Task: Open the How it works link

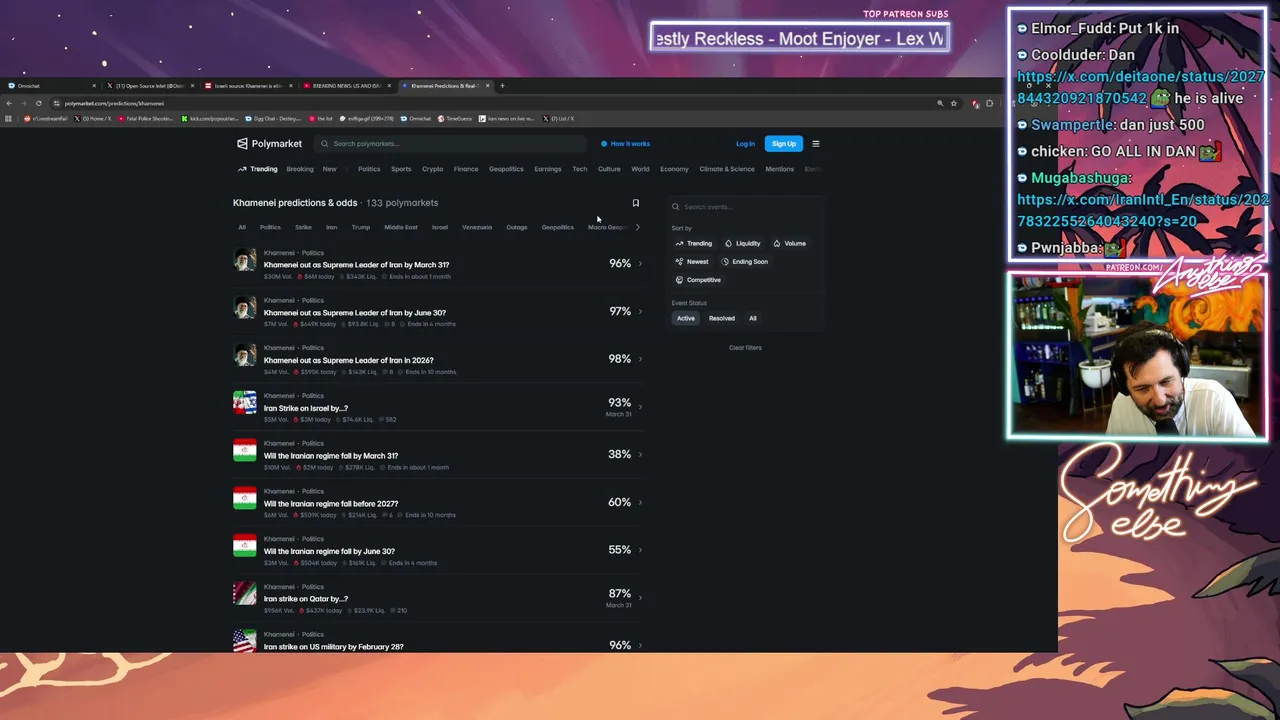Action: [x=626, y=144]
